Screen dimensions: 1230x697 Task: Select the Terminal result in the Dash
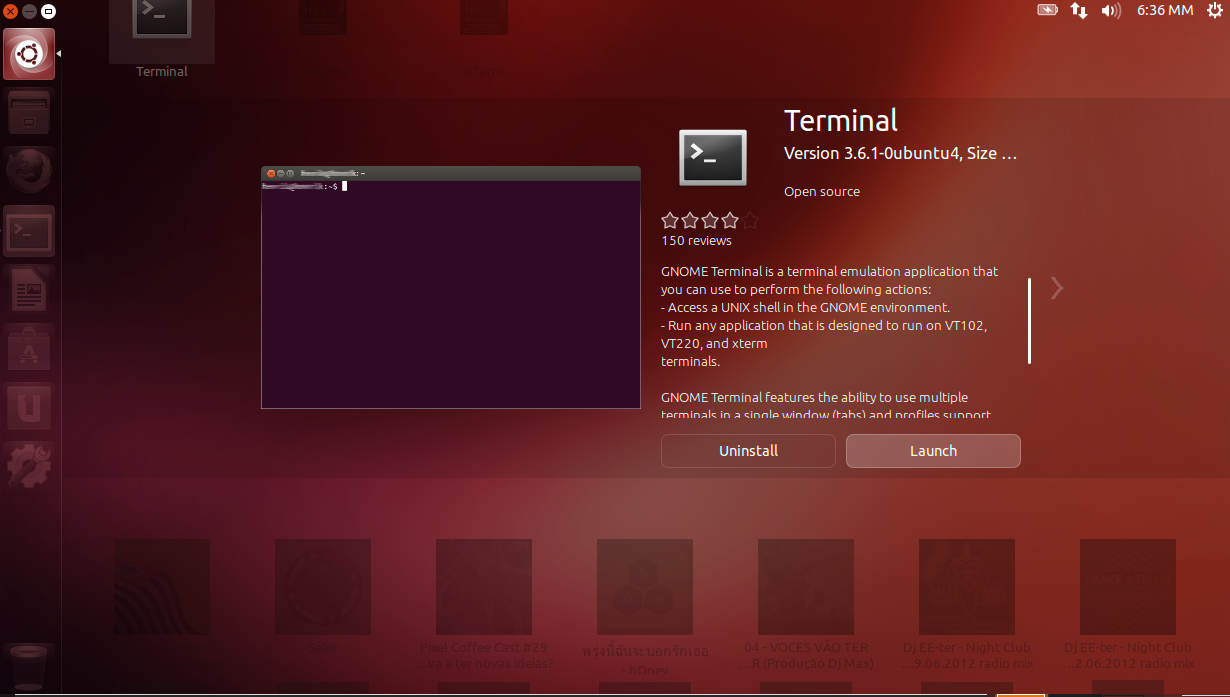click(x=162, y=40)
